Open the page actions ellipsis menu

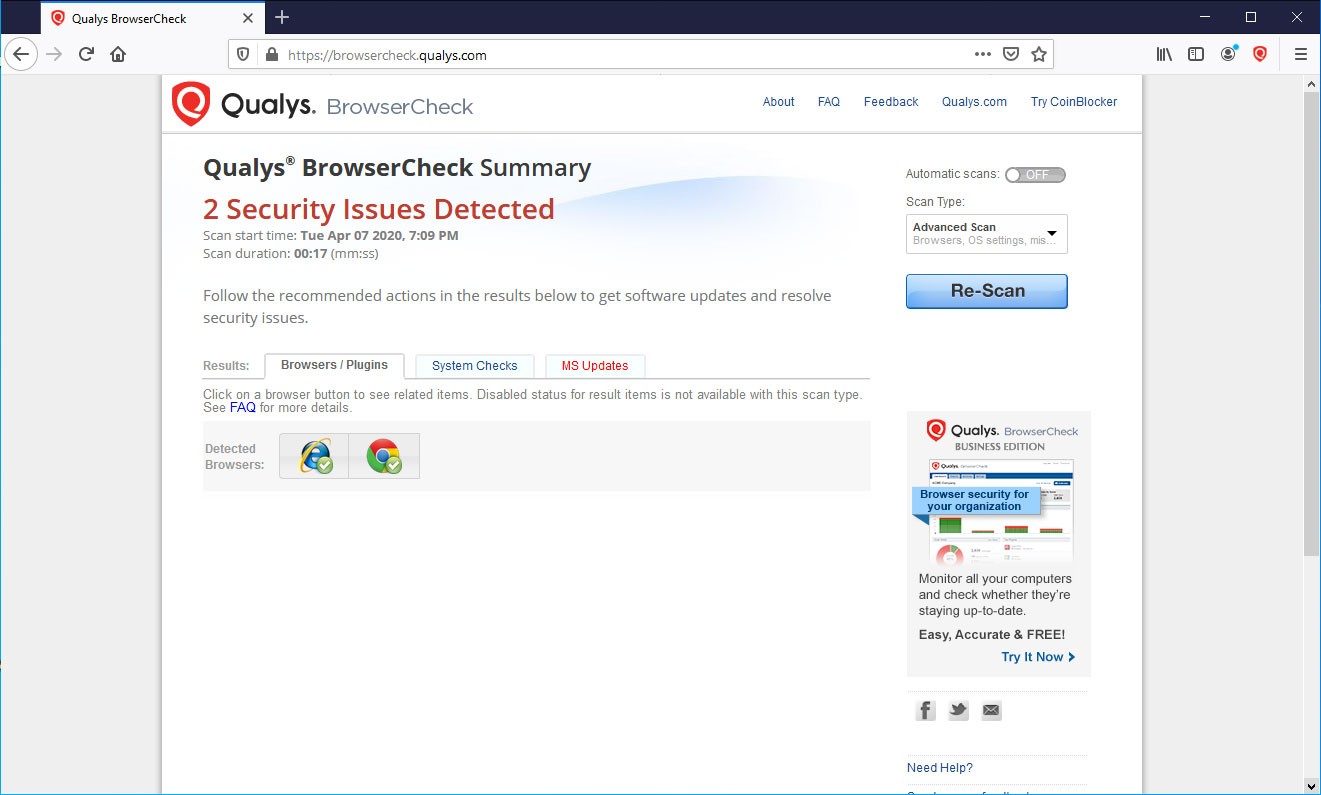pyautogui.click(x=983, y=55)
